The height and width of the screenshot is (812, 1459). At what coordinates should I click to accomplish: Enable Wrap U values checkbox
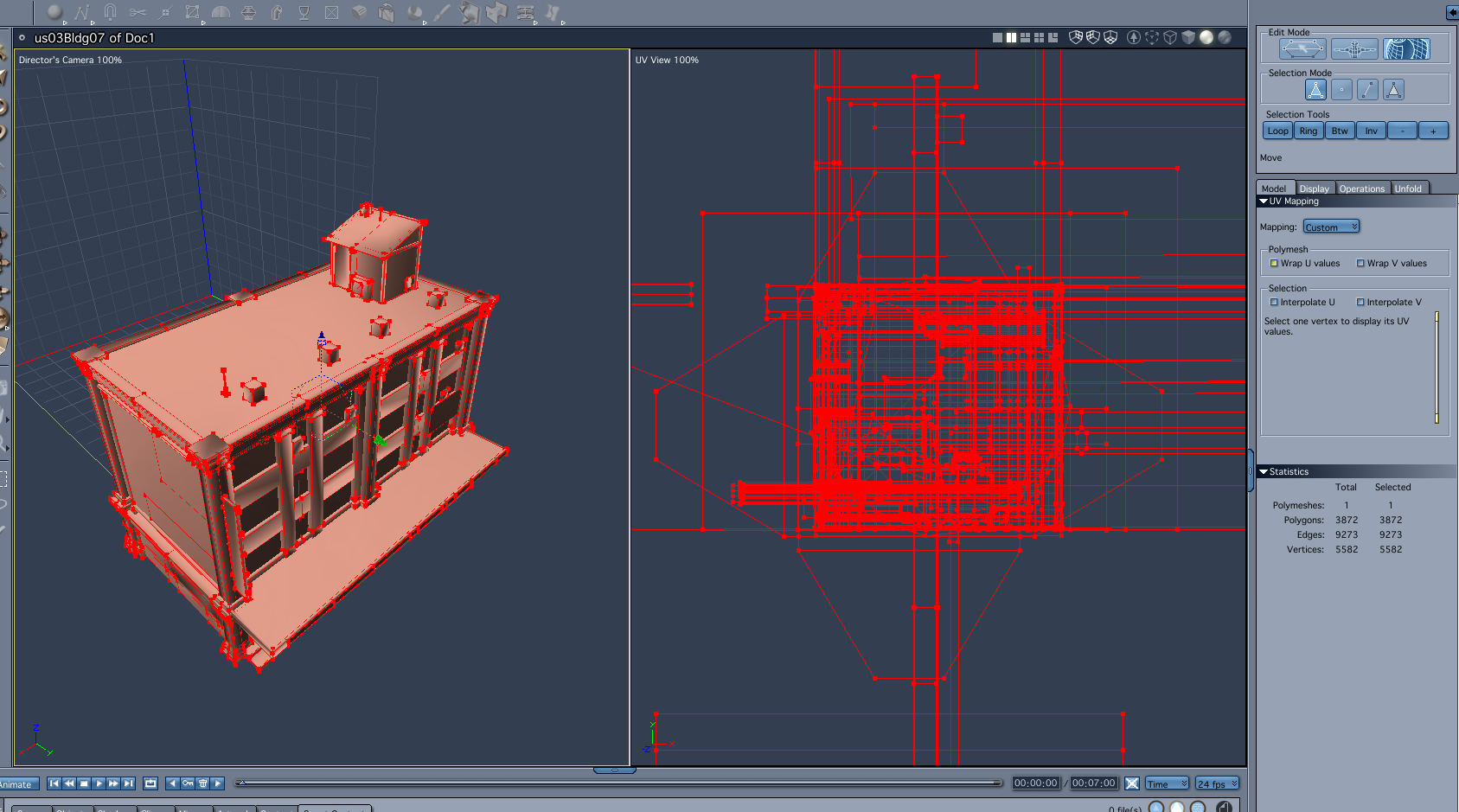pos(1274,264)
